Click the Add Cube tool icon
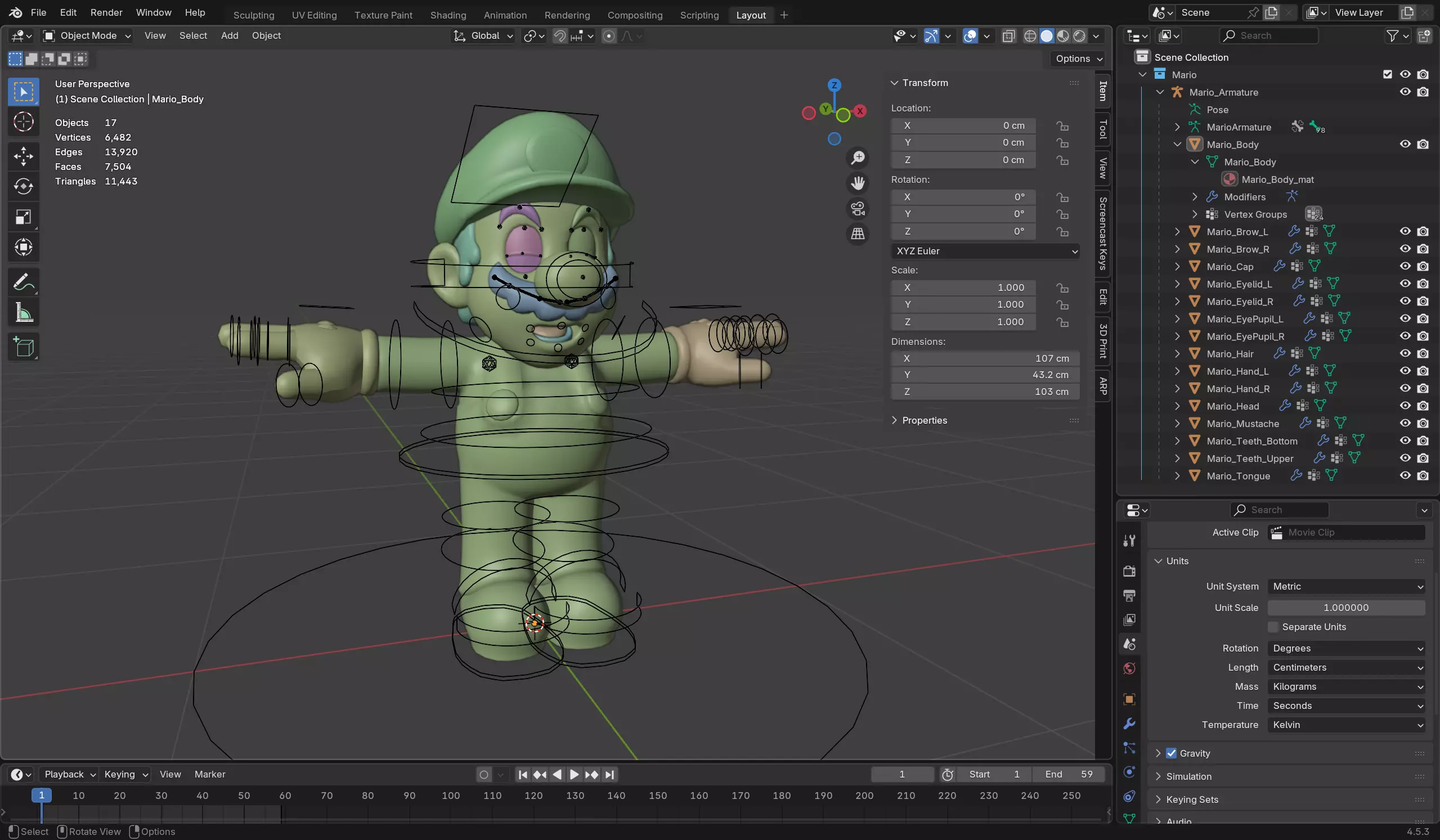 point(24,347)
